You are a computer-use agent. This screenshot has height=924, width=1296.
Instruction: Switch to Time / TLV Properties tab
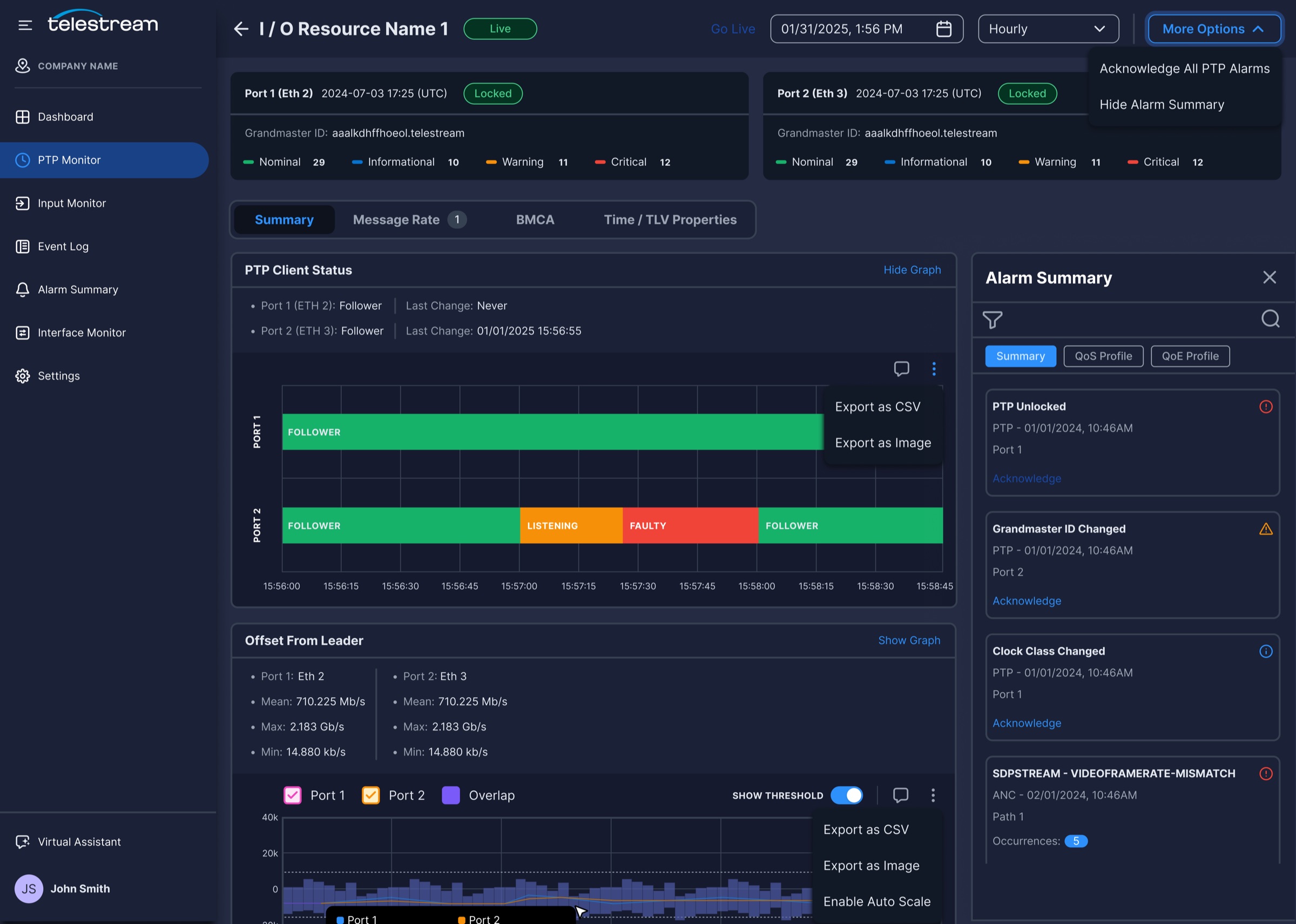click(670, 220)
